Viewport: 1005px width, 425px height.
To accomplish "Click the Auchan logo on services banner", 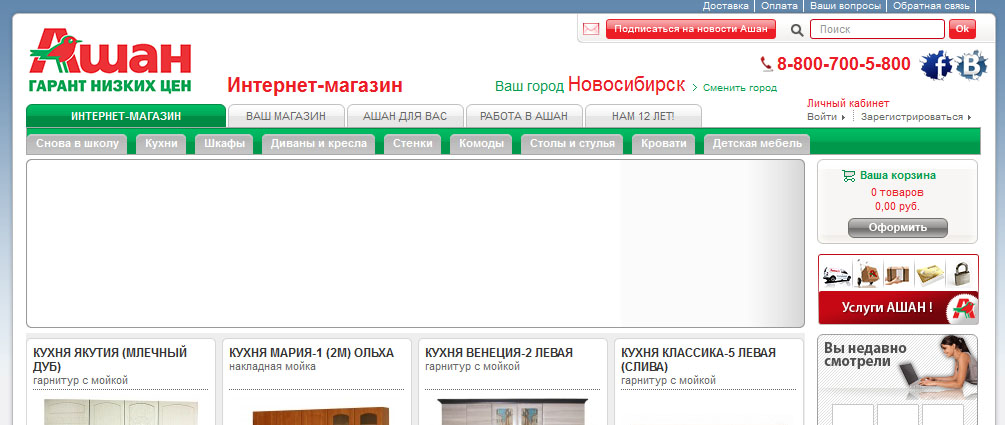I will [965, 309].
